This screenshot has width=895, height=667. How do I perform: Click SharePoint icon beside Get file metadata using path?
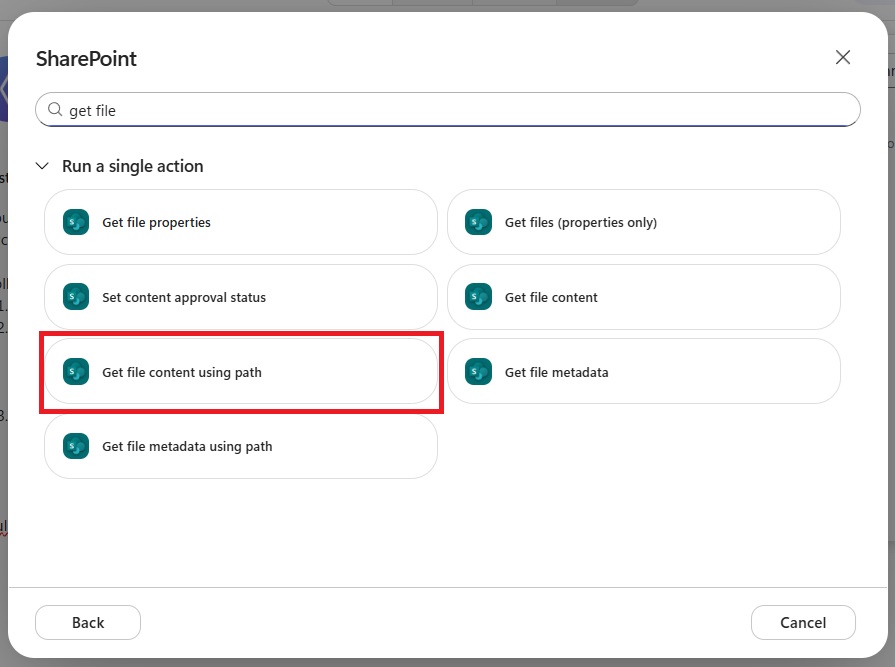(x=76, y=446)
